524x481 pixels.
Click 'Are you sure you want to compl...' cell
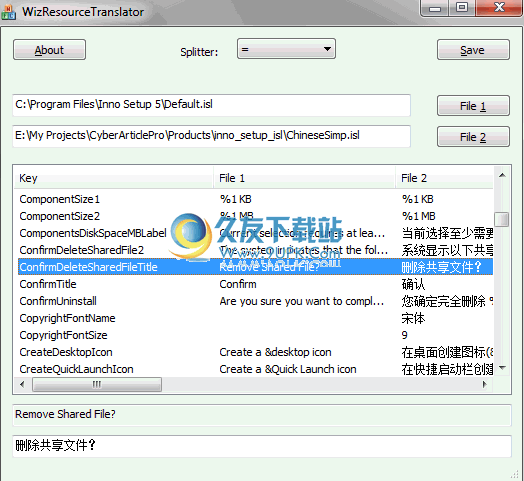(x=302, y=301)
